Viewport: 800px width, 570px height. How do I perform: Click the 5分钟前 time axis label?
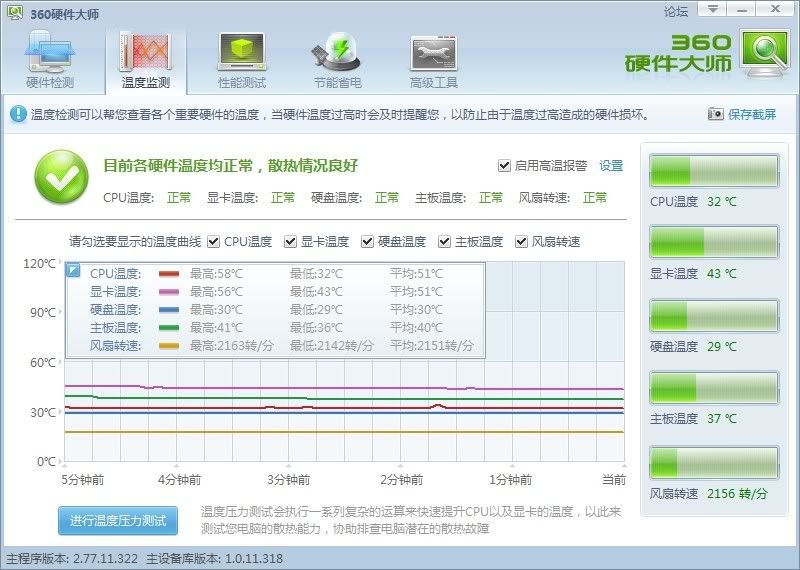pyautogui.click(x=83, y=480)
